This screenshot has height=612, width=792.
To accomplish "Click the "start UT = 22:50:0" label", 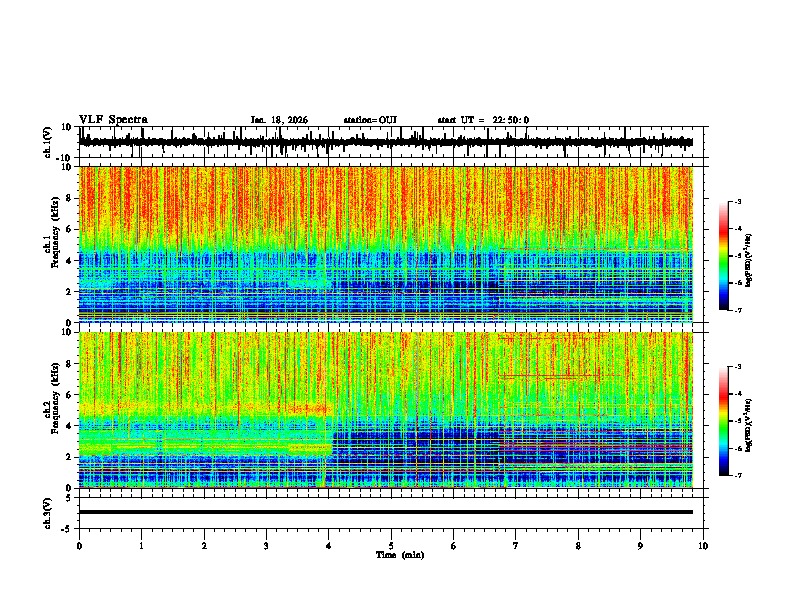I will [x=483, y=120].
